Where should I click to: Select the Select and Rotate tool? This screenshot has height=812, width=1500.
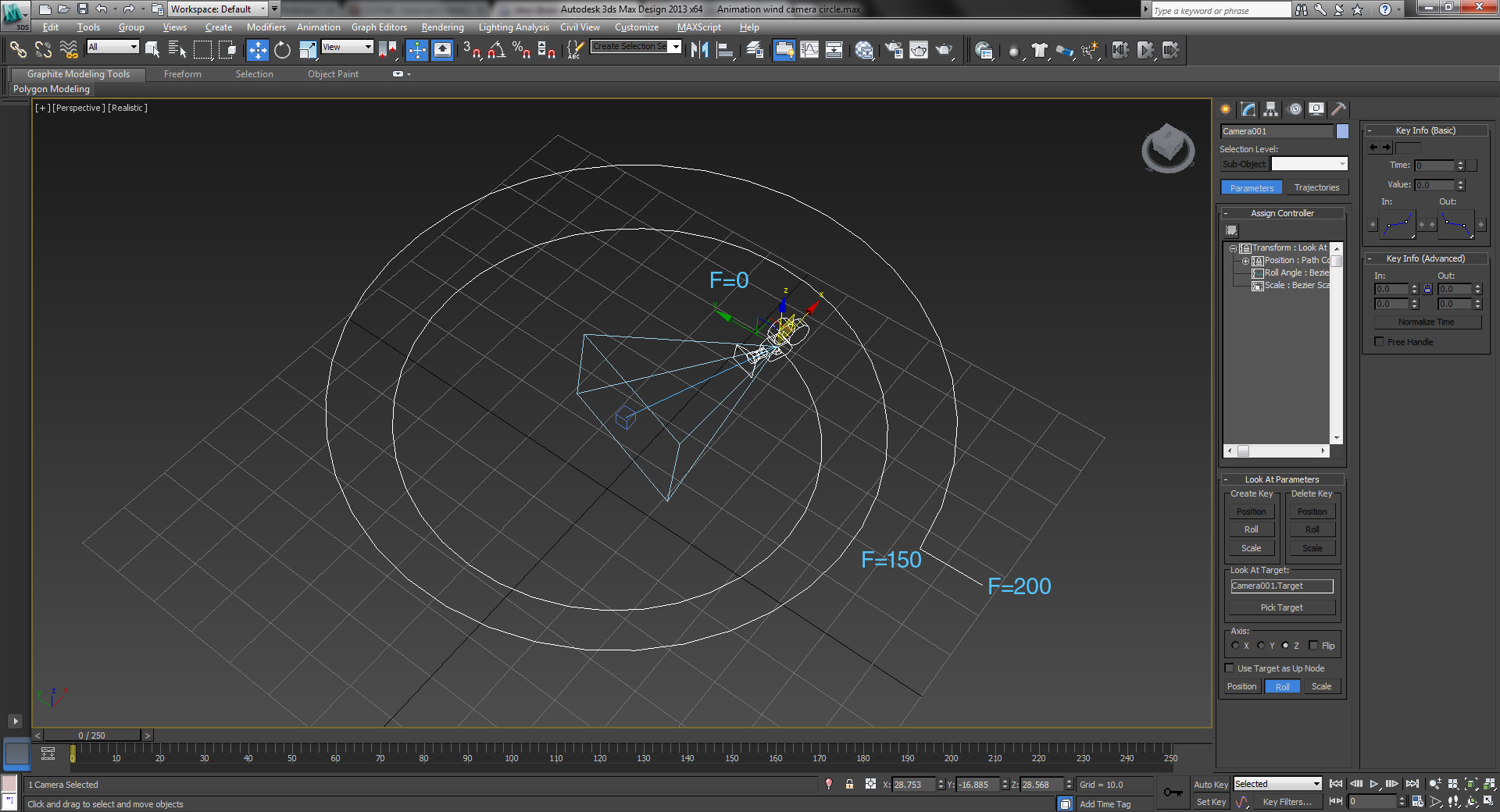(282, 51)
